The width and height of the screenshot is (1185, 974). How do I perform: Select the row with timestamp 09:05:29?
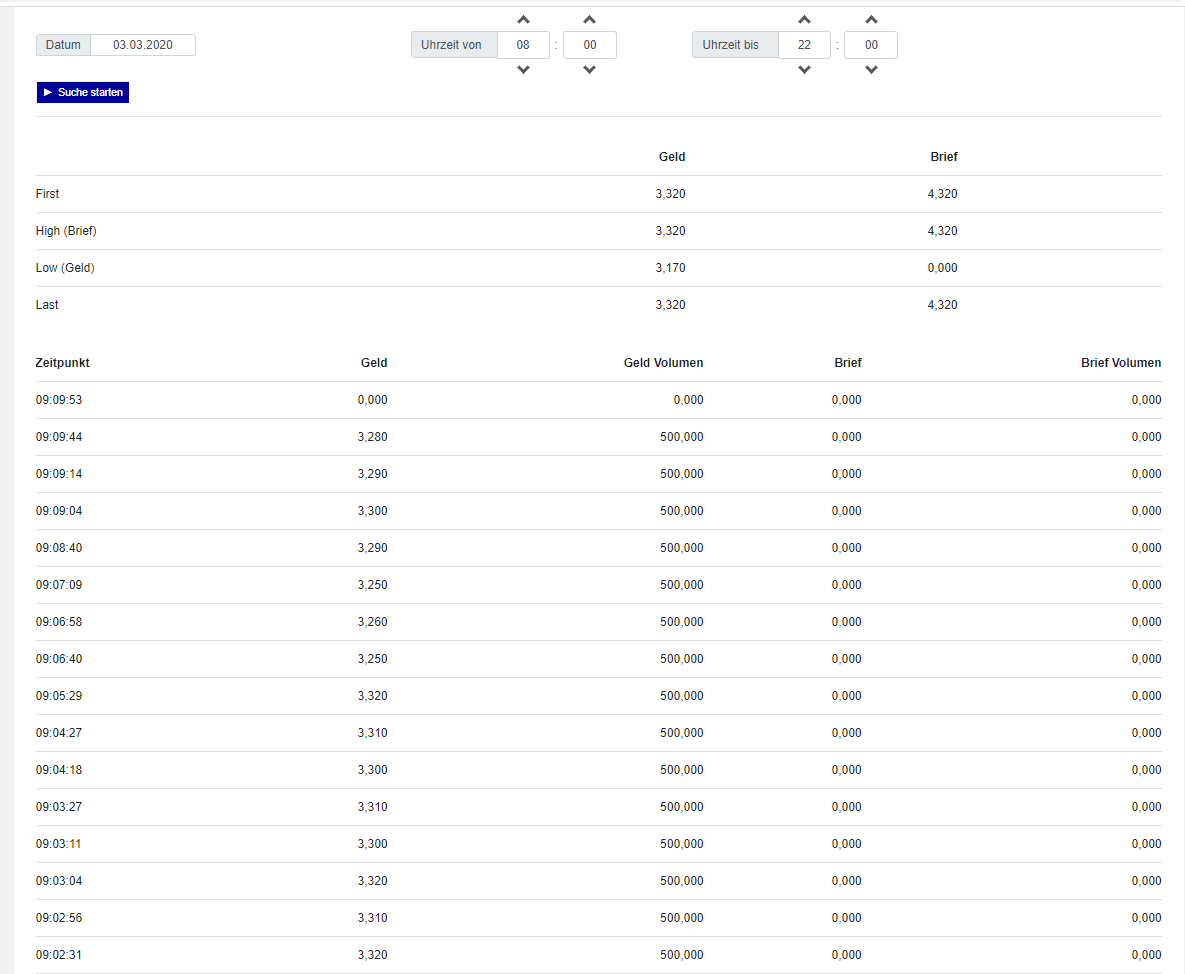pos(599,696)
